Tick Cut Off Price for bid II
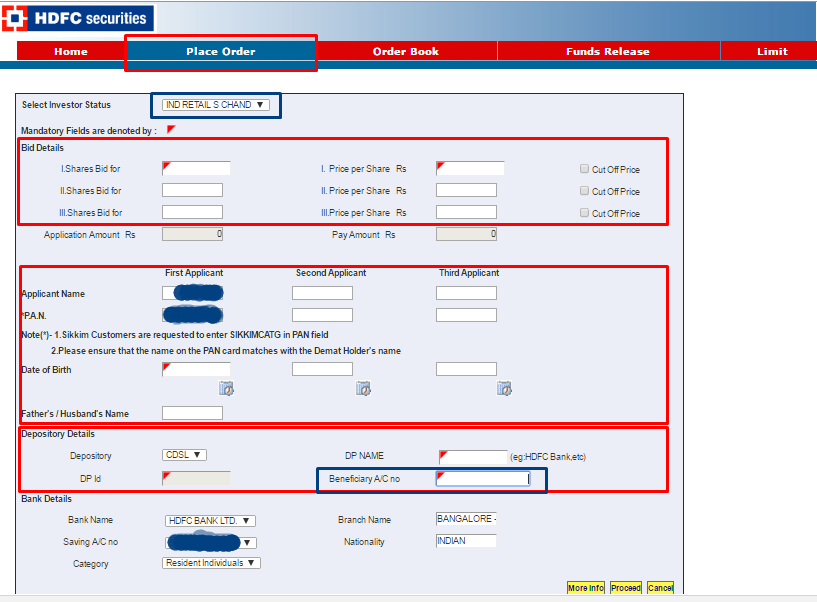Screen dimensions: 817x602 [584, 191]
